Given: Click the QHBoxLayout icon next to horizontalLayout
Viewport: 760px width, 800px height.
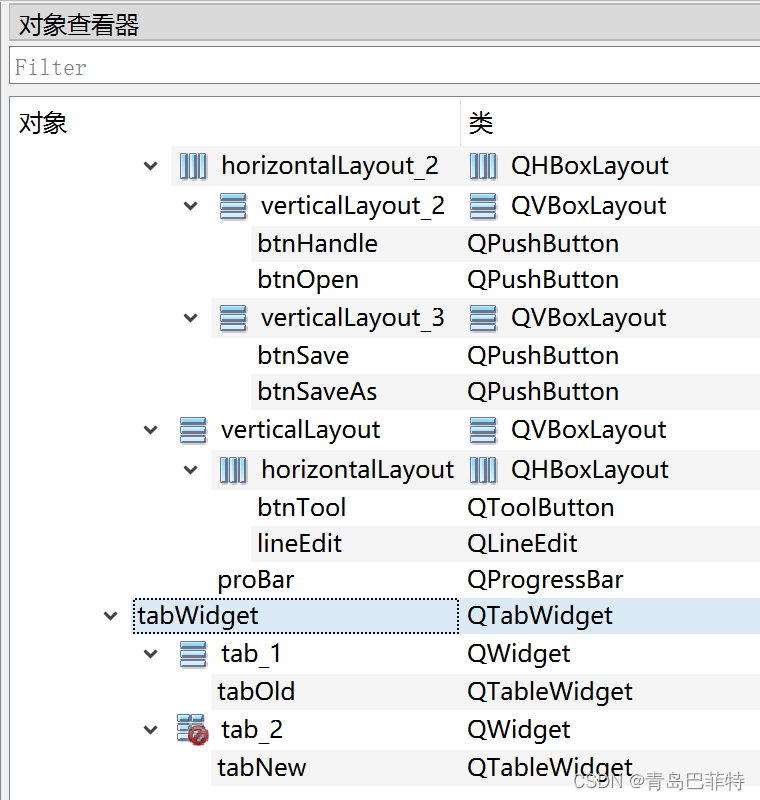Looking at the screenshot, I should (233, 469).
